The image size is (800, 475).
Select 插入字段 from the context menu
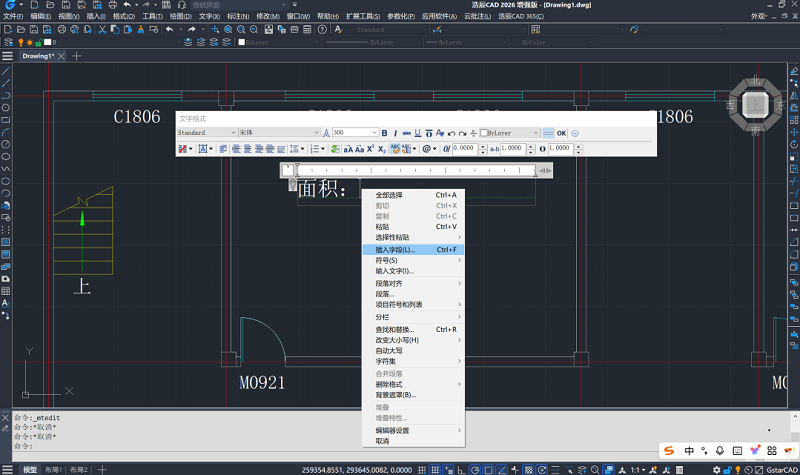395,249
